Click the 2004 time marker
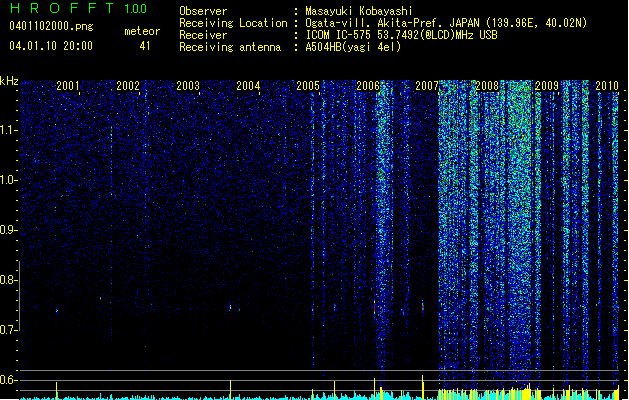The height and width of the screenshot is (400, 629). 248,85
